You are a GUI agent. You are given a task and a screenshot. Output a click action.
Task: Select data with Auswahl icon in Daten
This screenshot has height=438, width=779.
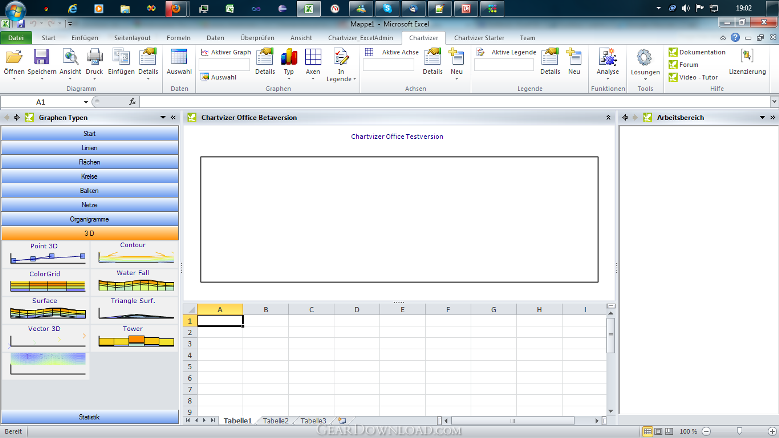point(179,62)
